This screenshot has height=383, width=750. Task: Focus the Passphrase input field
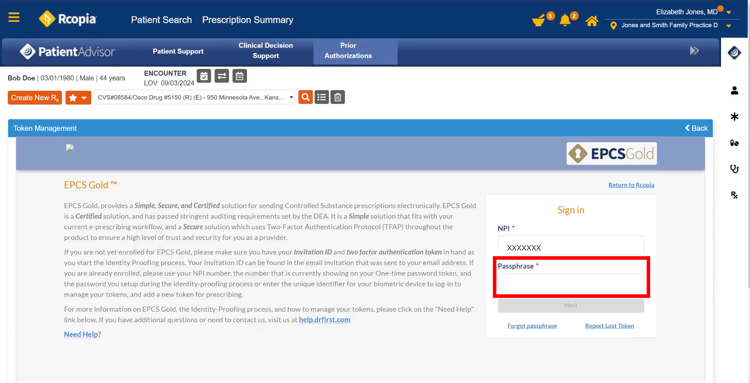571,284
